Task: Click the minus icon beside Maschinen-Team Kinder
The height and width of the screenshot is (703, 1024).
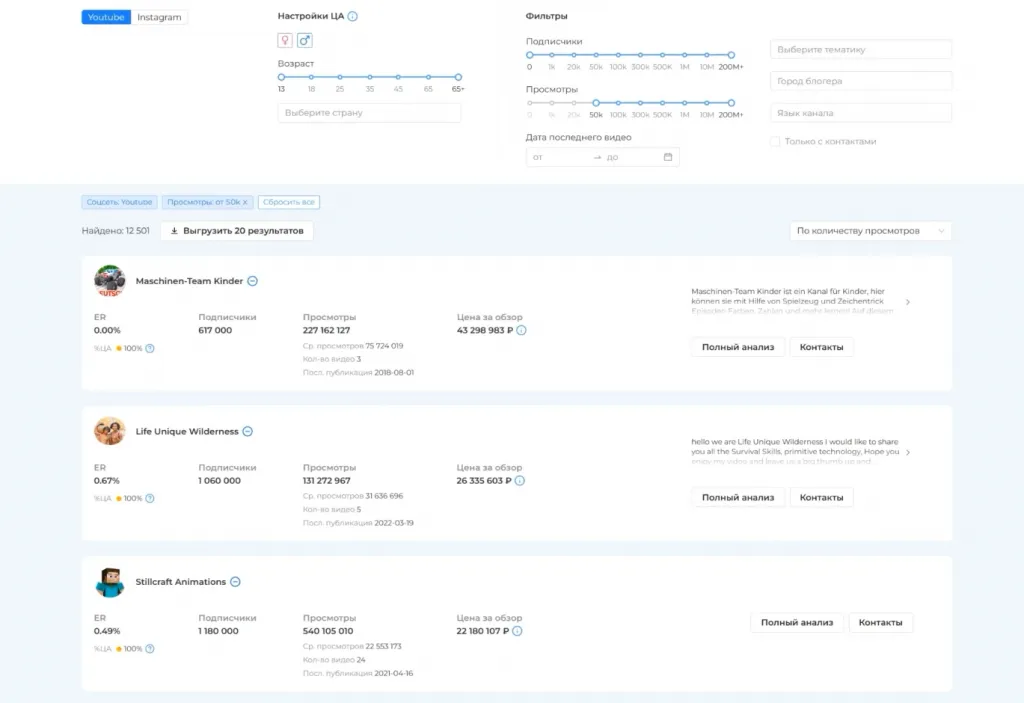Action: click(253, 281)
